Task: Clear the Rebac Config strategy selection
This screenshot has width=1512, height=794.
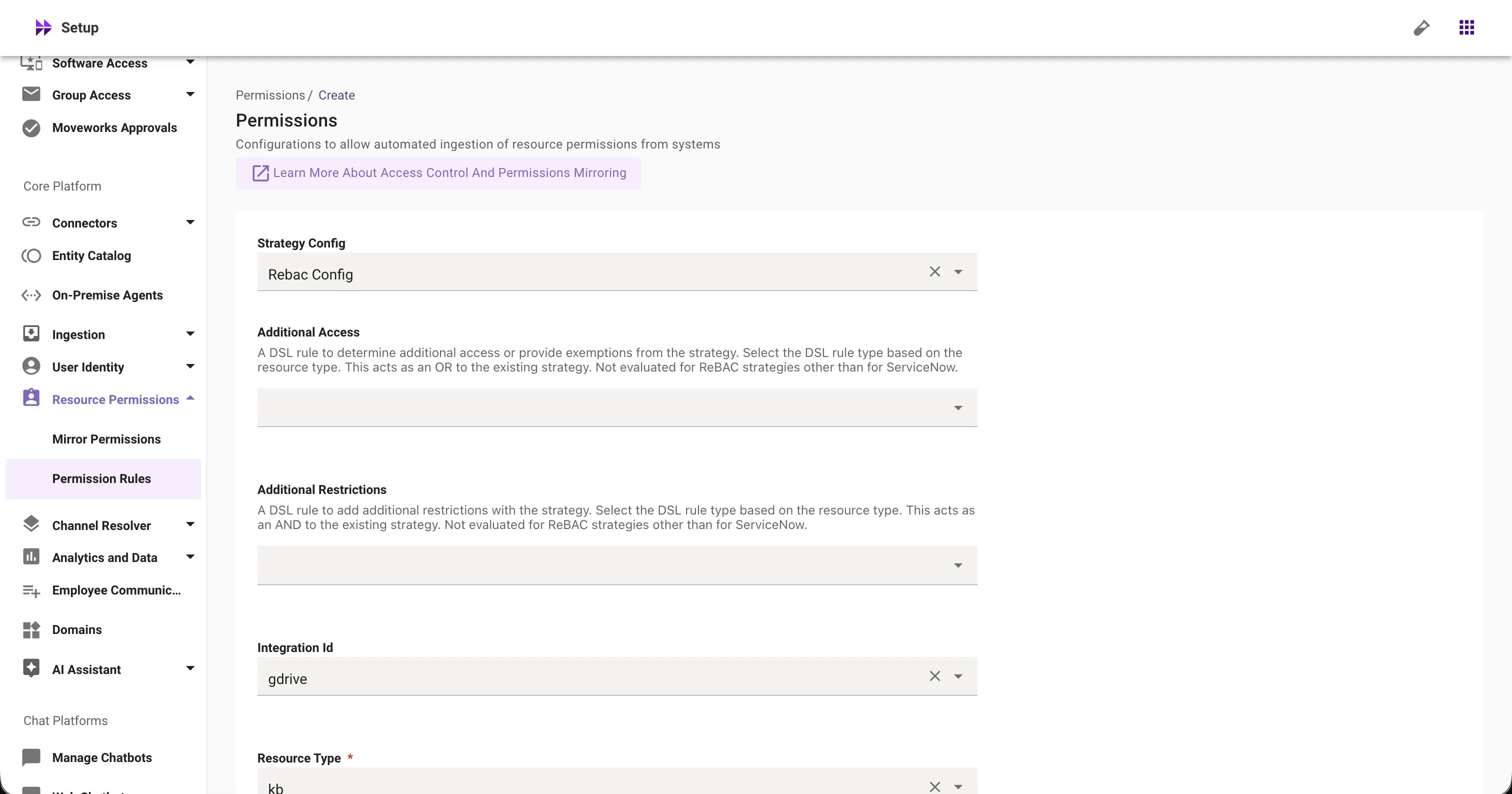Action: tap(934, 271)
